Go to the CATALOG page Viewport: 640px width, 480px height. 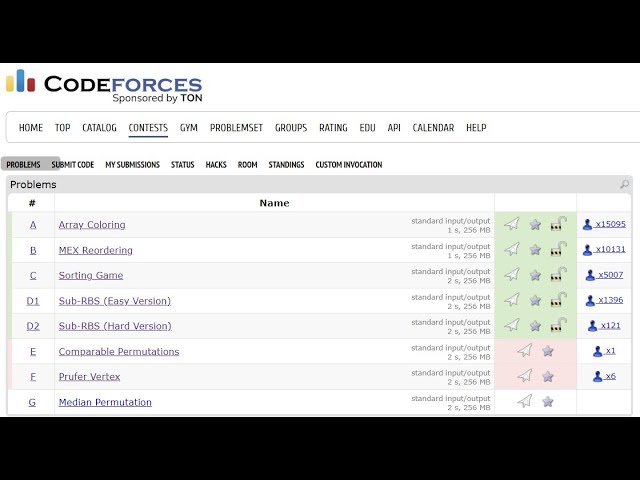(99, 128)
